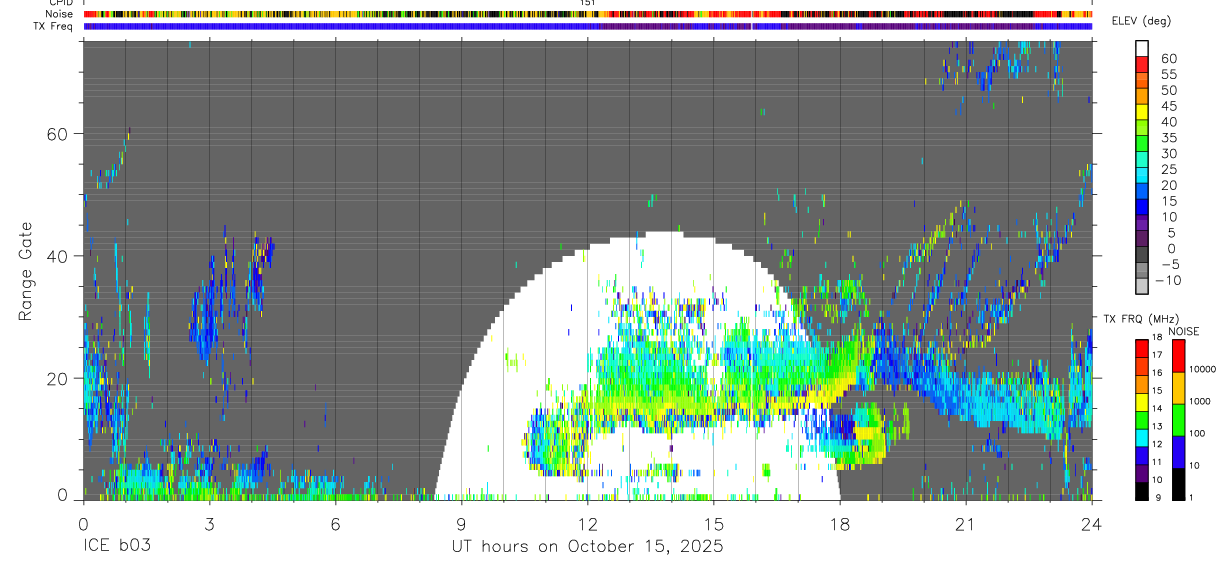Click the '24' hour tick label on time axis
The width and height of the screenshot is (1228, 567).
1091,524
